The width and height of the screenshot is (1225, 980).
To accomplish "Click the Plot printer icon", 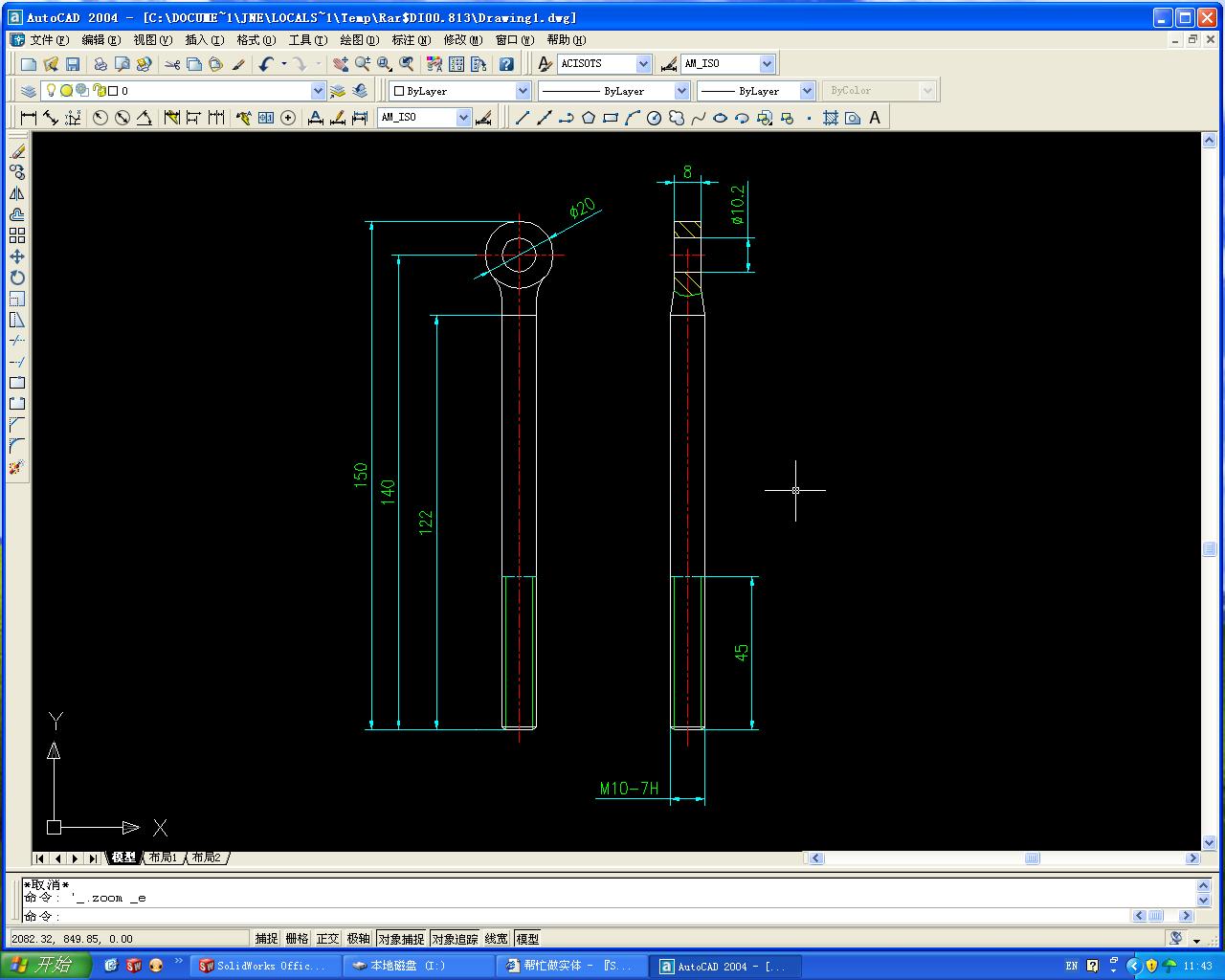I will [x=100, y=64].
